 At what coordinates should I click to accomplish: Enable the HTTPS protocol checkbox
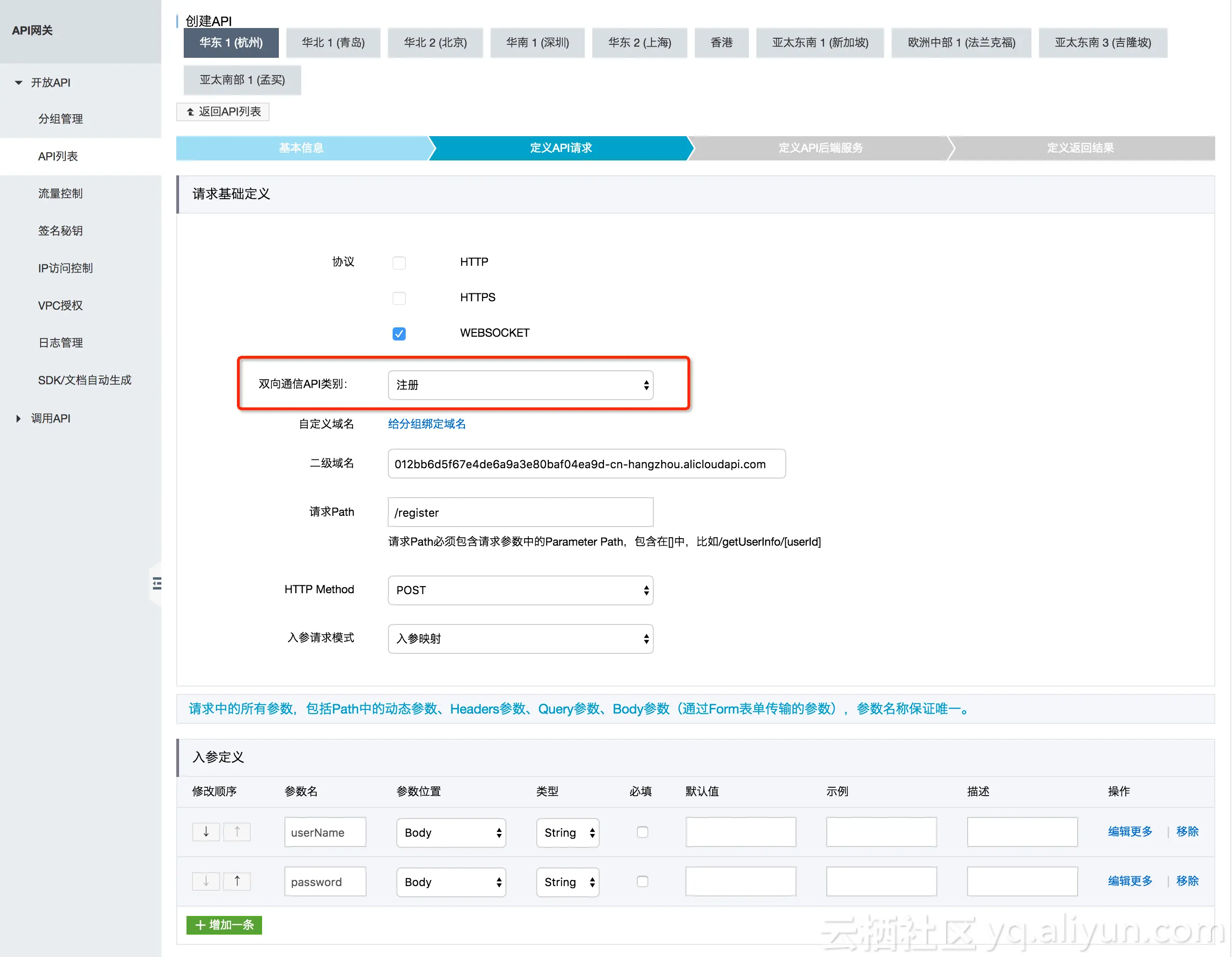click(399, 298)
